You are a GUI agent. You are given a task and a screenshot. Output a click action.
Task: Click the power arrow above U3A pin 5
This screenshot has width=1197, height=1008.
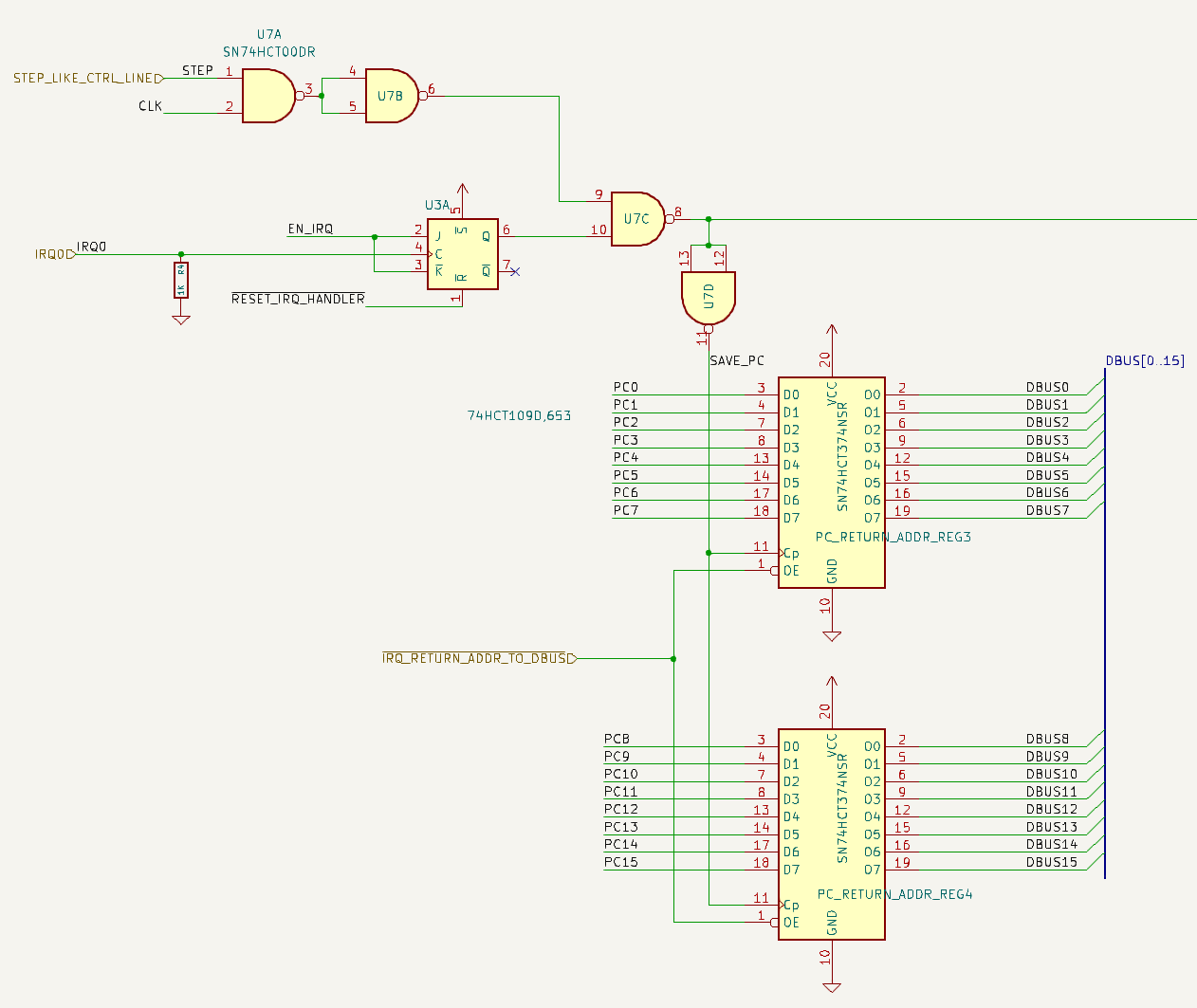462,188
